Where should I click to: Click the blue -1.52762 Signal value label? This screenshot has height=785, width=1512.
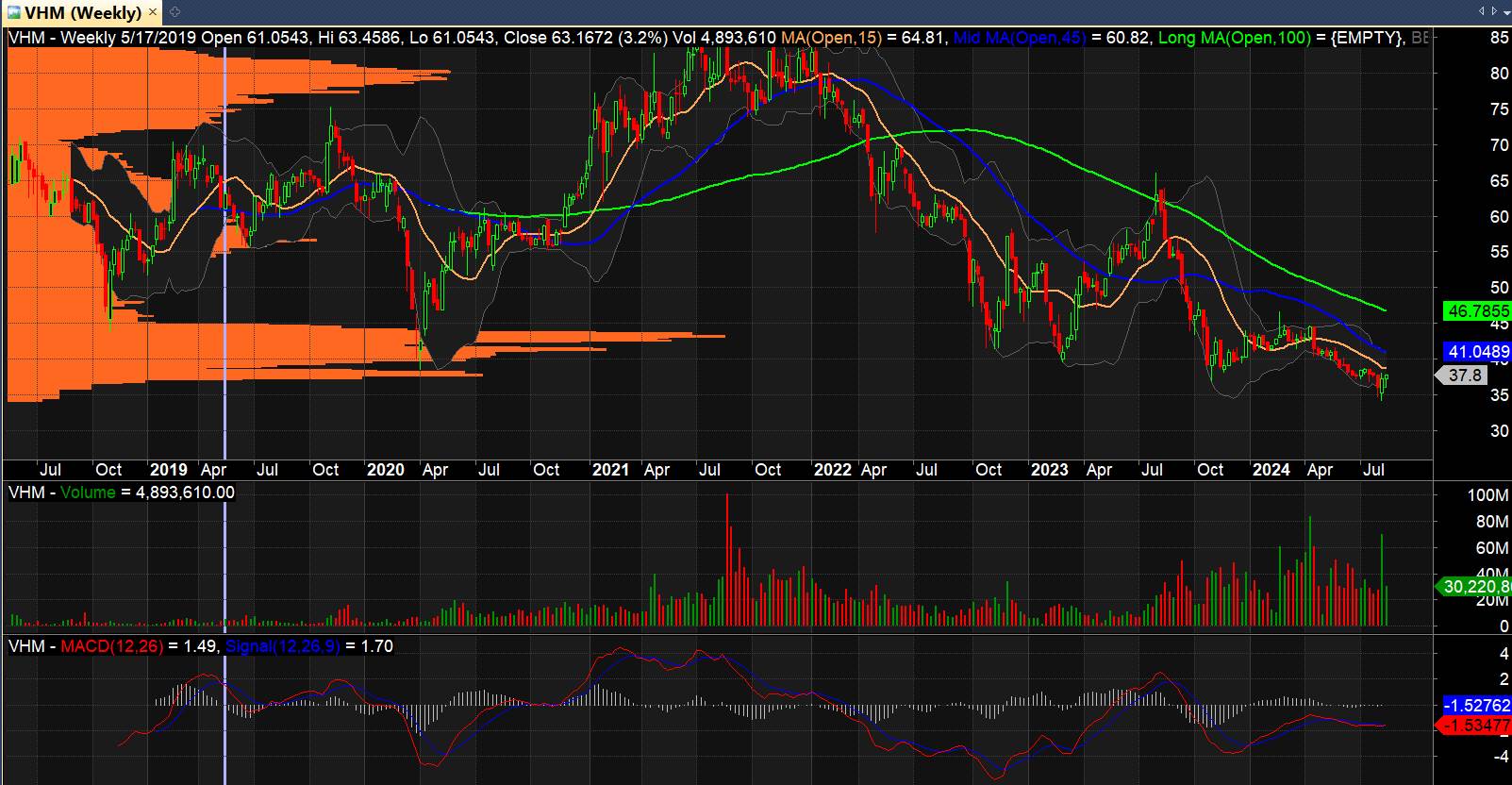click(x=1477, y=706)
